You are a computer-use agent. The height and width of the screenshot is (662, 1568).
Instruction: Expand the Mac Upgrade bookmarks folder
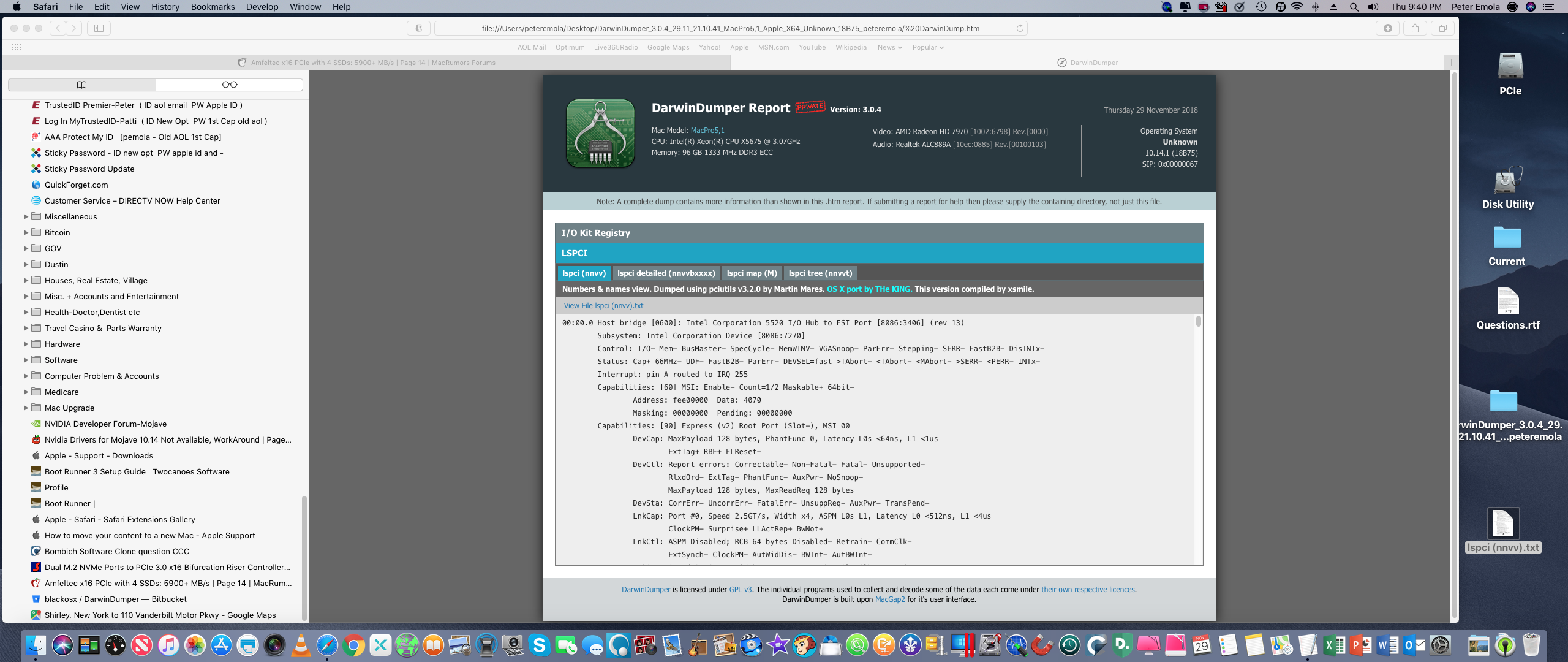(26, 408)
